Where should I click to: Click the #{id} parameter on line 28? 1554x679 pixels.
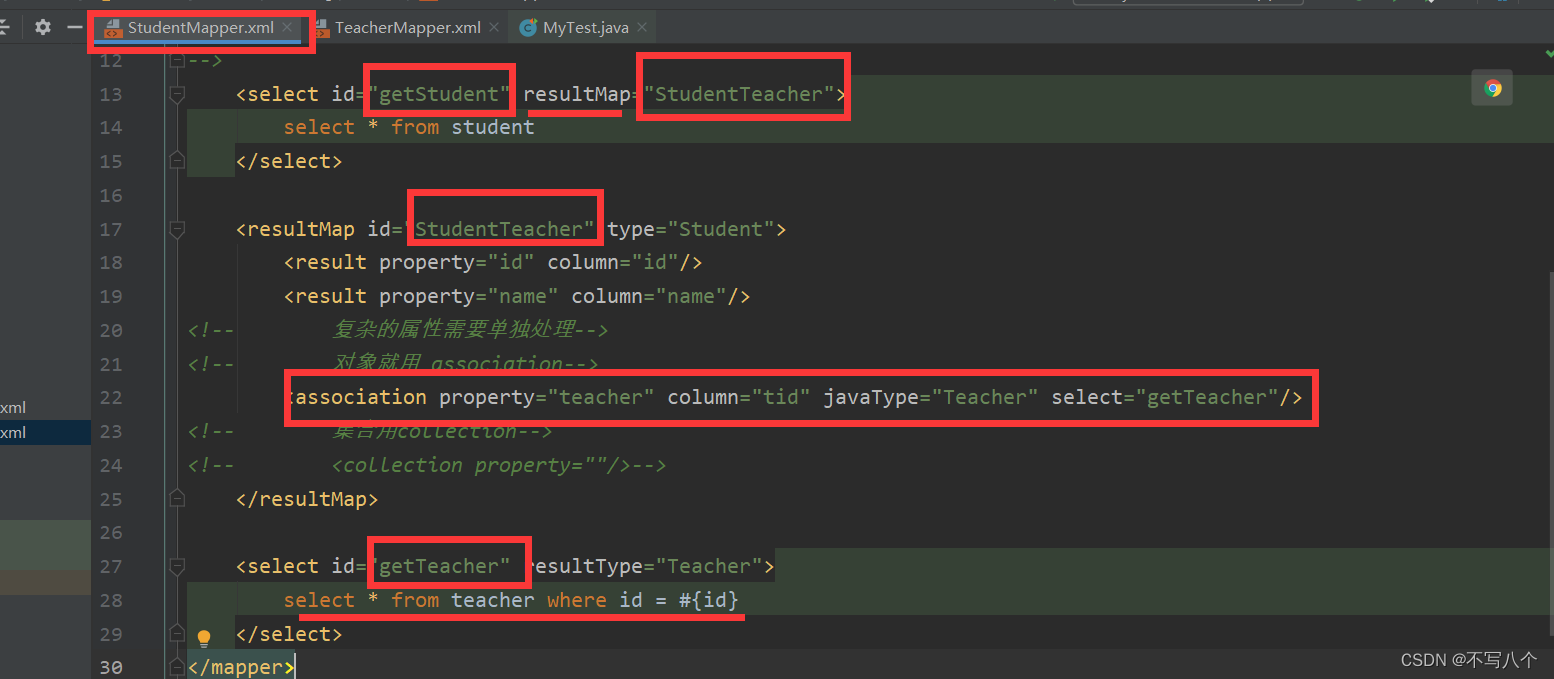(708, 600)
